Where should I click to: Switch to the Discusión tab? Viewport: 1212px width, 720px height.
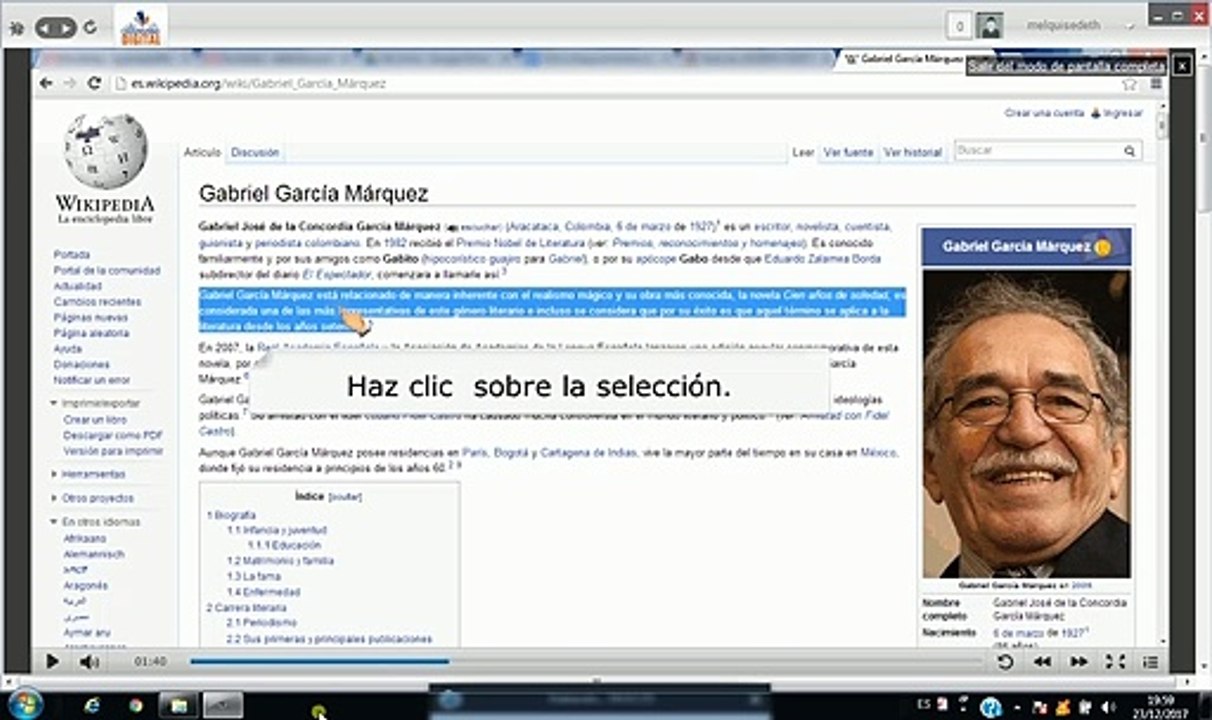pyautogui.click(x=255, y=152)
